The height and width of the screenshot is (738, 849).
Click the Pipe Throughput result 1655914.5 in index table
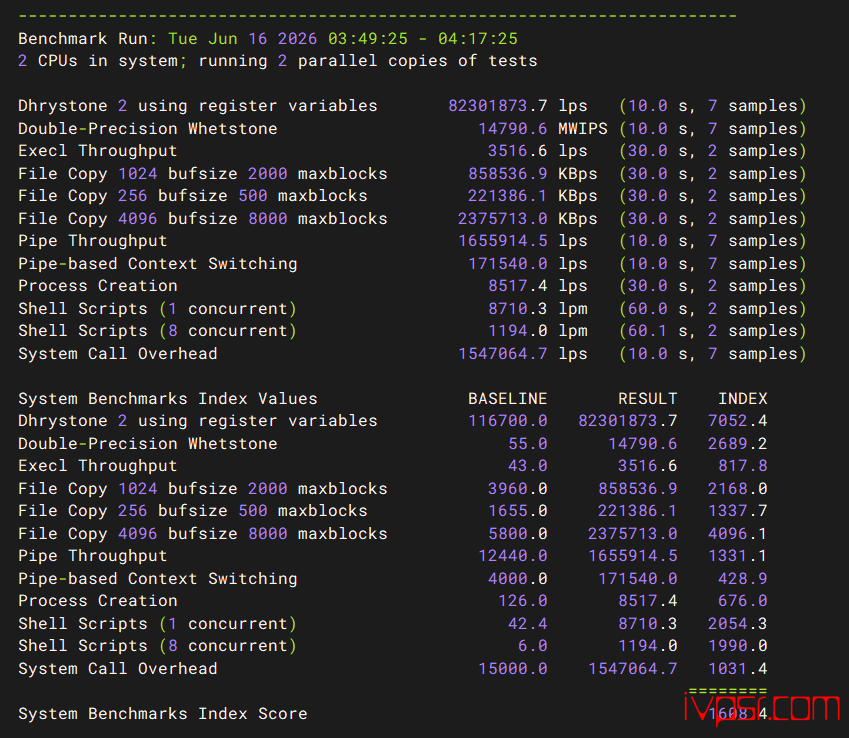tap(632, 556)
